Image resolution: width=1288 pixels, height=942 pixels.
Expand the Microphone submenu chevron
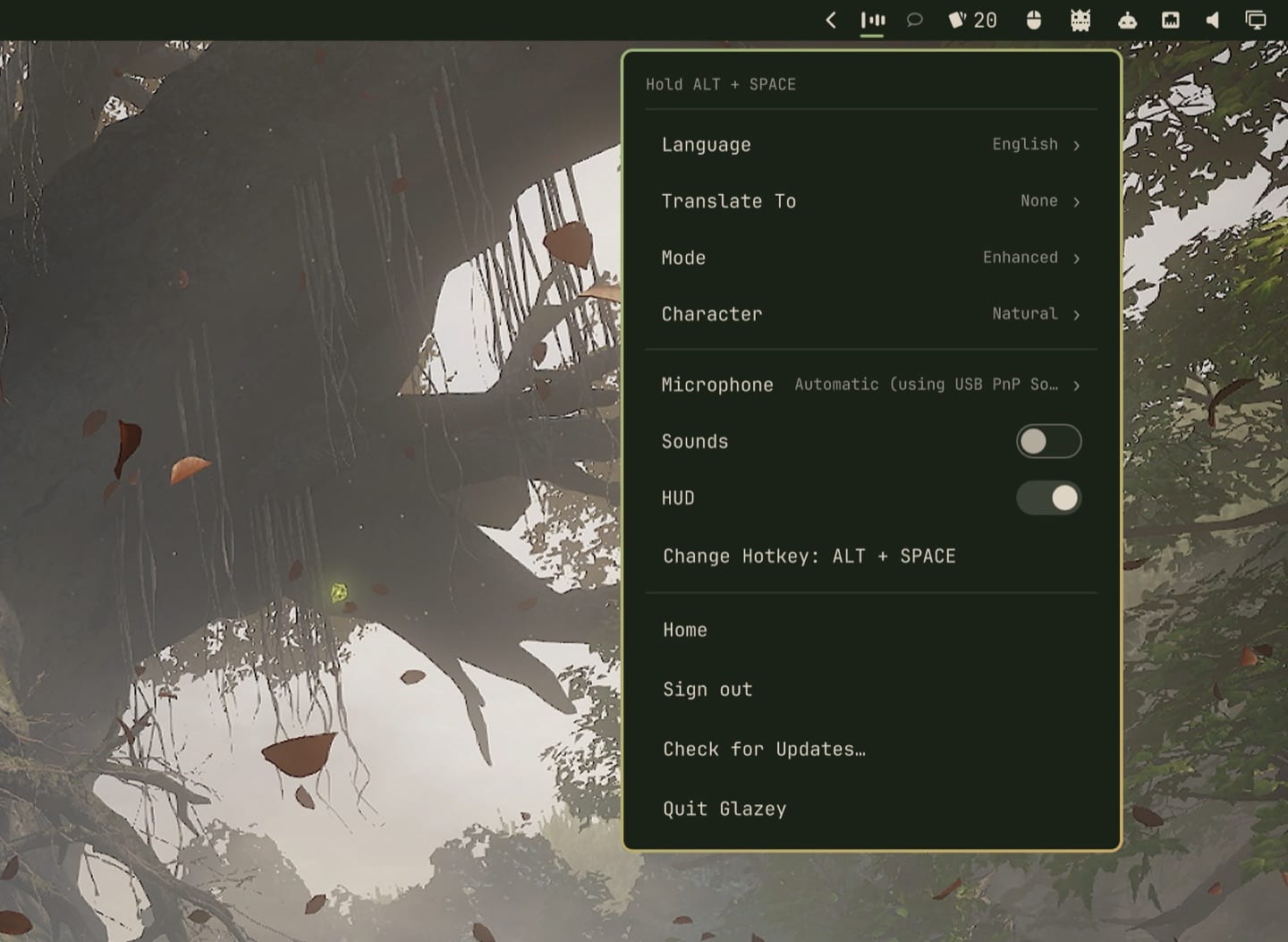click(x=1076, y=385)
